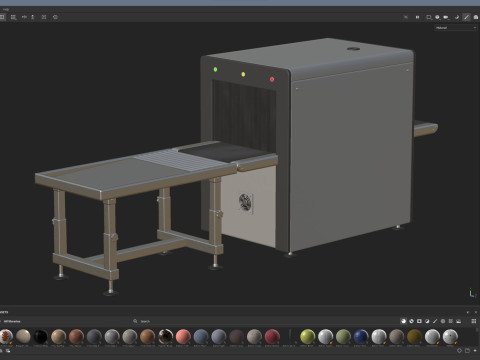Image resolution: width=480 pixels, height=360 pixels.
Task: Click the import arrow icon at assets bottom-right
Action: 475,351
